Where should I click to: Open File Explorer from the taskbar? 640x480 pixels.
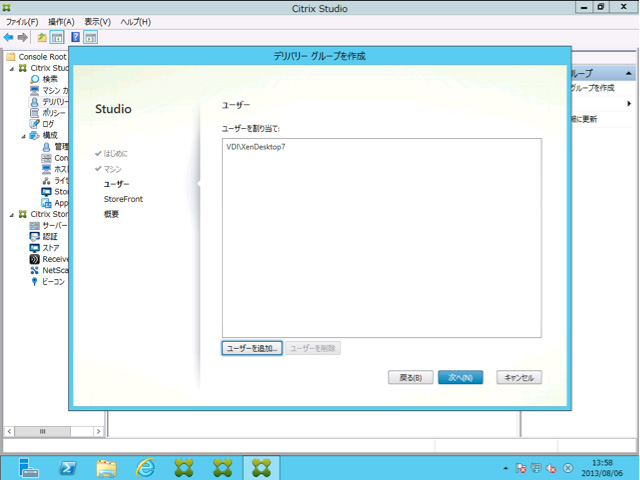click(107, 468)
